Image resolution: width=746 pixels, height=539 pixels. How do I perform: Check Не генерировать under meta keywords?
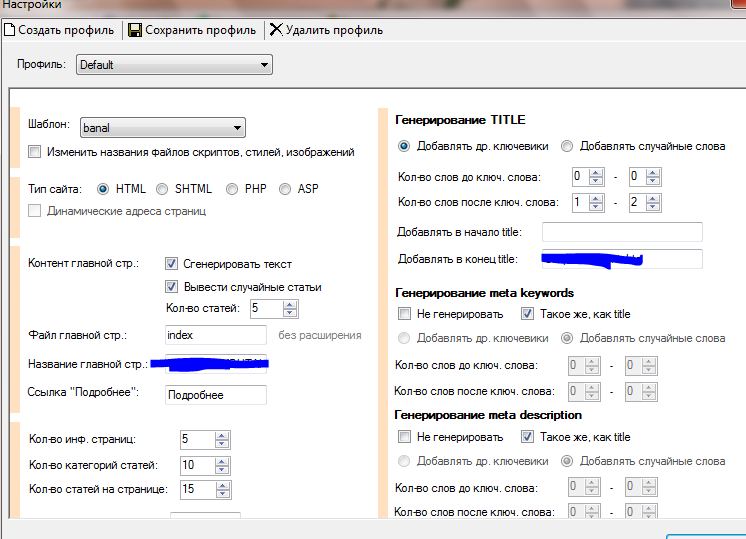coord(404,314)
